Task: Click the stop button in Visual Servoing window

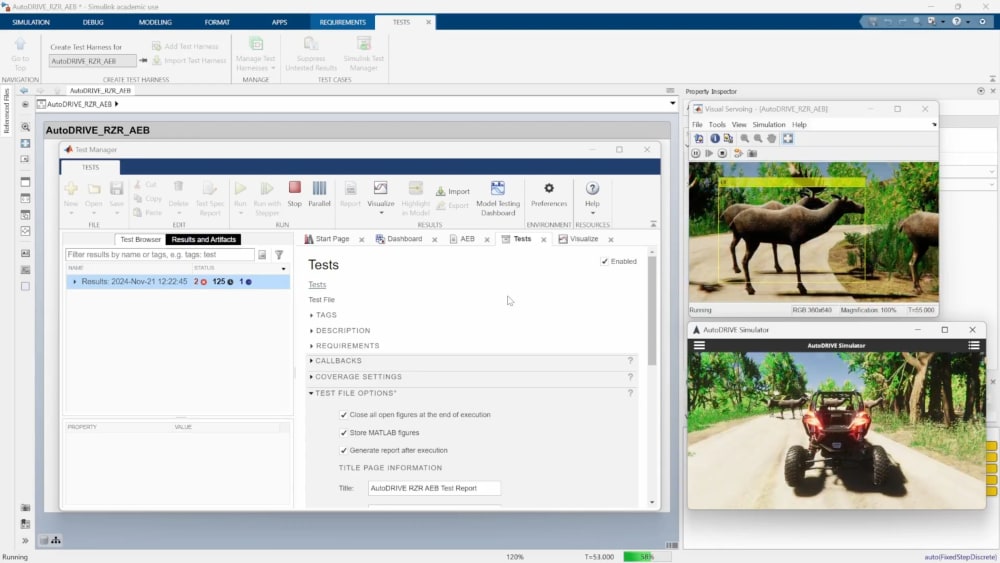Action: (x=723, y=154)
